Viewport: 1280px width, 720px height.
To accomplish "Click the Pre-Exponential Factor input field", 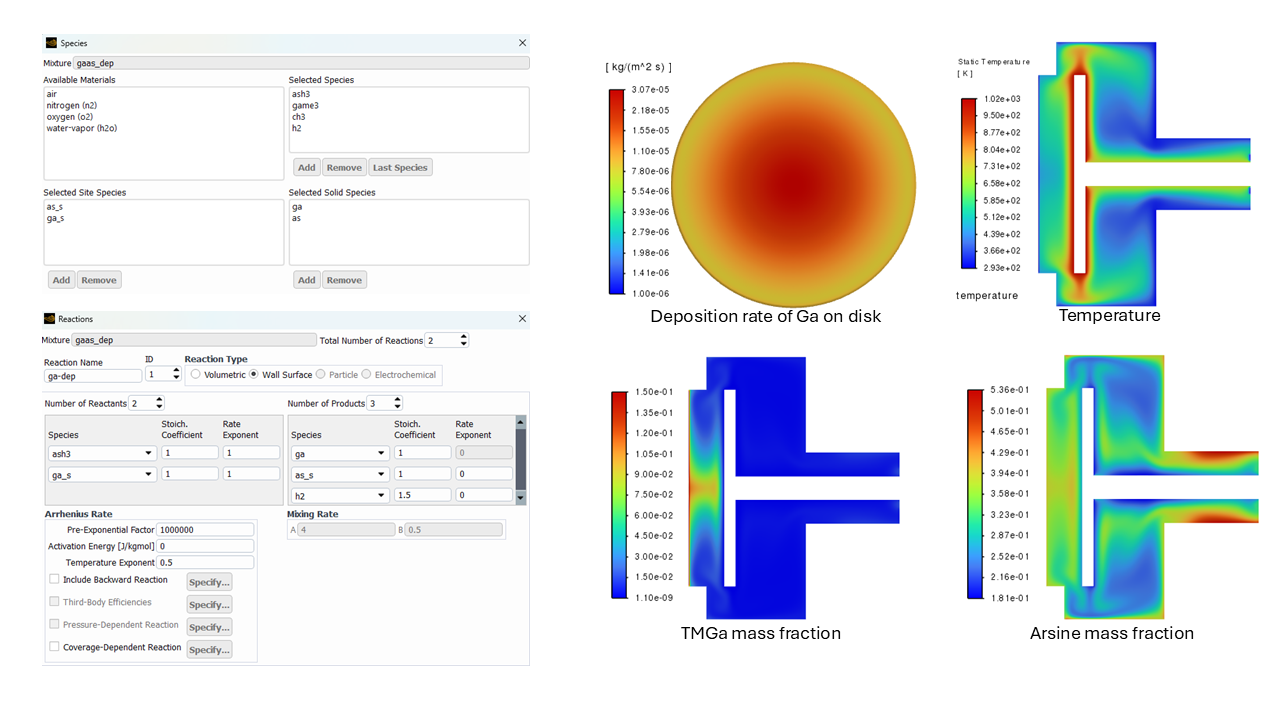I will pos(205,530).
